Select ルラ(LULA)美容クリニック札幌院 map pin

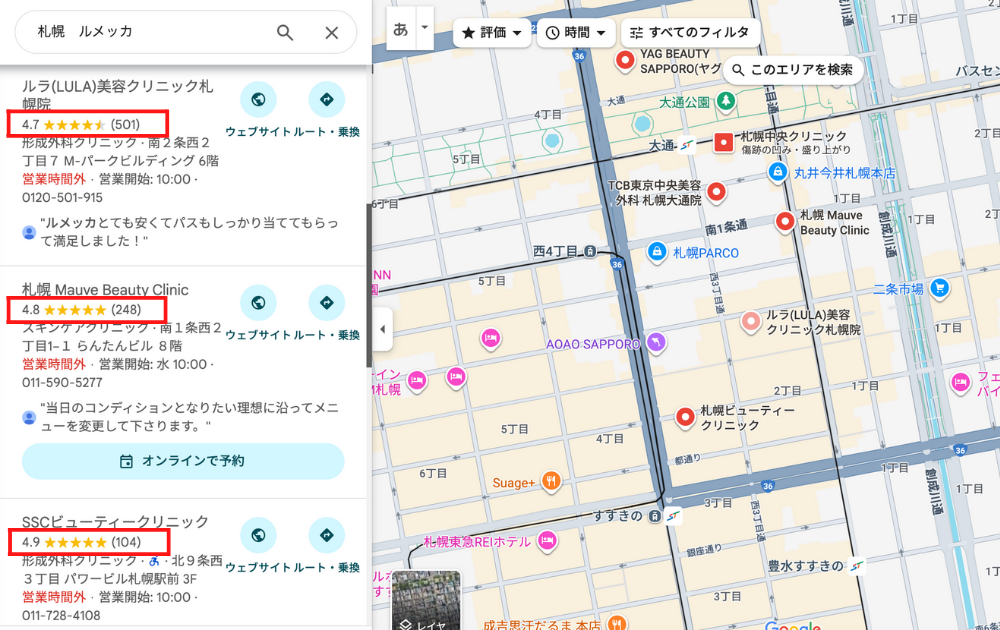pyautogui.click(x=751, y=321)
